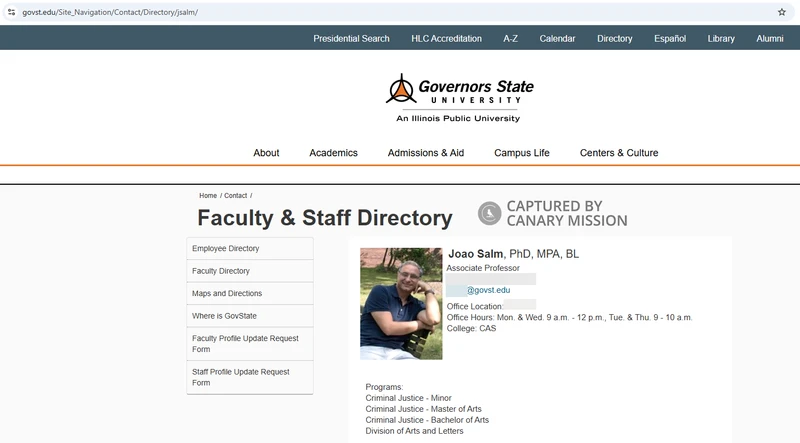This screenshot has height=443, width=800.
Task: Click Division of Arts and Letters text
Action: [414, 431]
